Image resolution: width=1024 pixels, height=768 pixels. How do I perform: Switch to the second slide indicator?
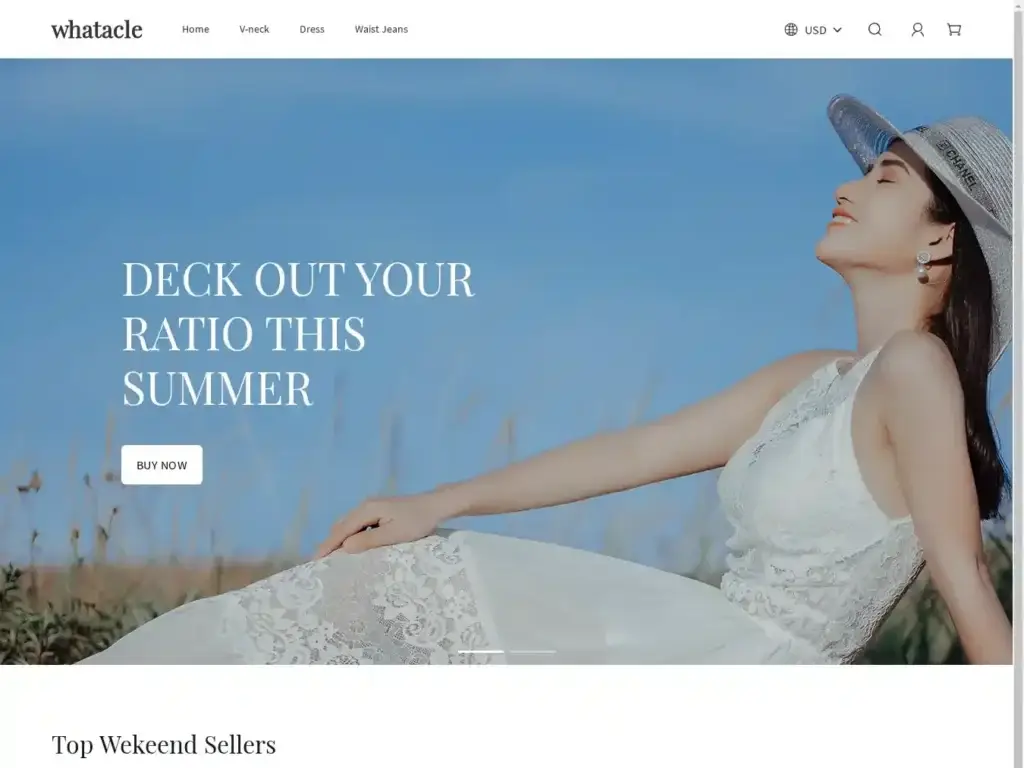(x=533, y=652)
